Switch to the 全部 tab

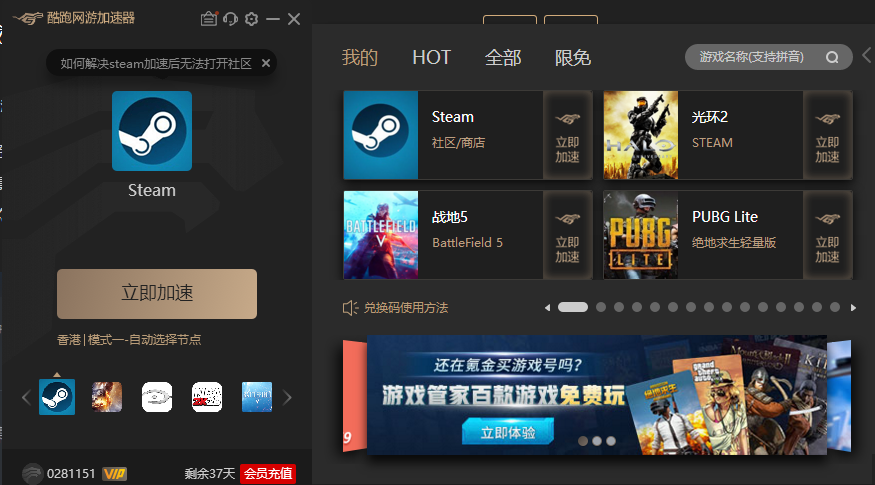click(503, 57)
